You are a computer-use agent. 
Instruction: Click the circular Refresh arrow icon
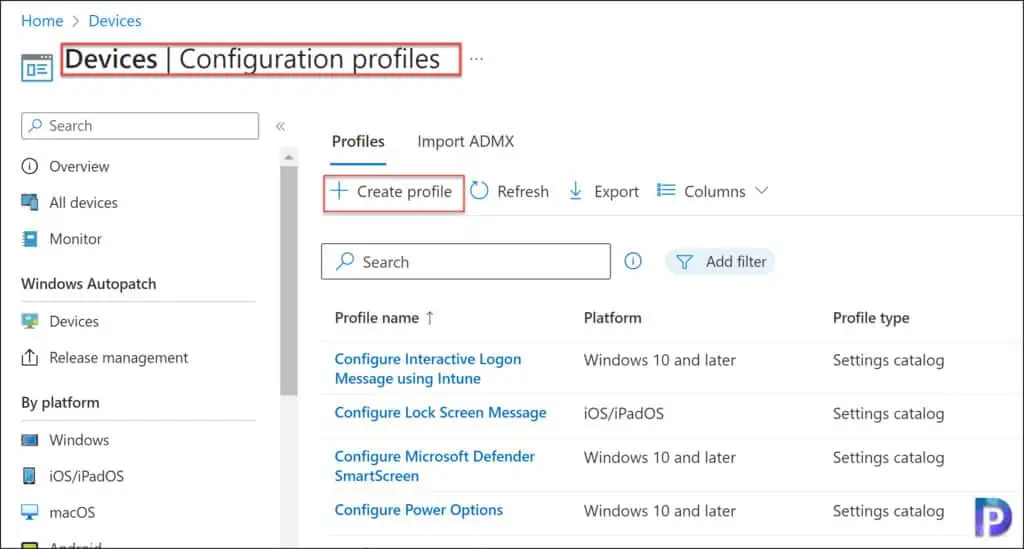(479, 191)
